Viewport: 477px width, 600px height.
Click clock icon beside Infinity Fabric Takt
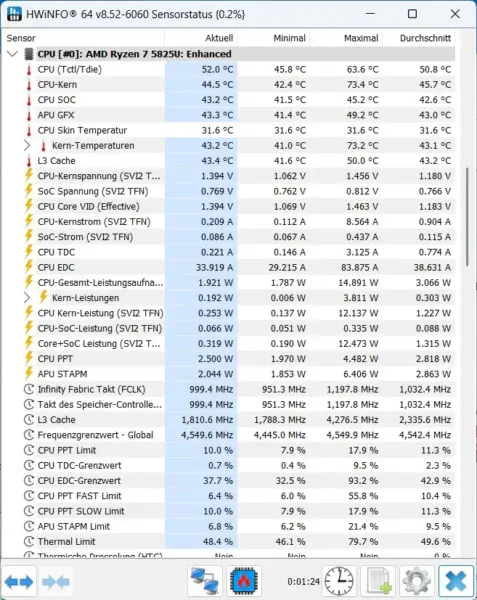(x=29, y=390)
